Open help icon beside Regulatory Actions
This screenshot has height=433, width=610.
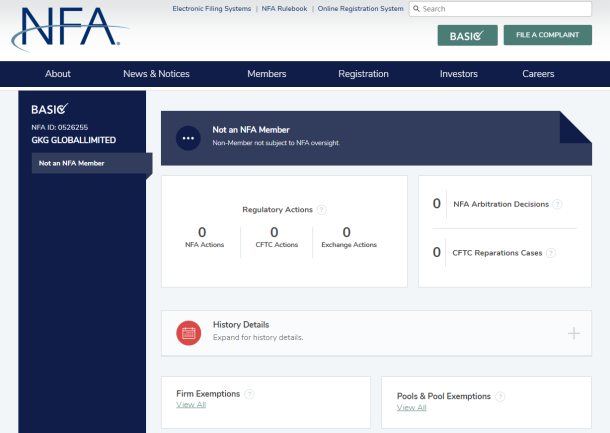[321, 210]
